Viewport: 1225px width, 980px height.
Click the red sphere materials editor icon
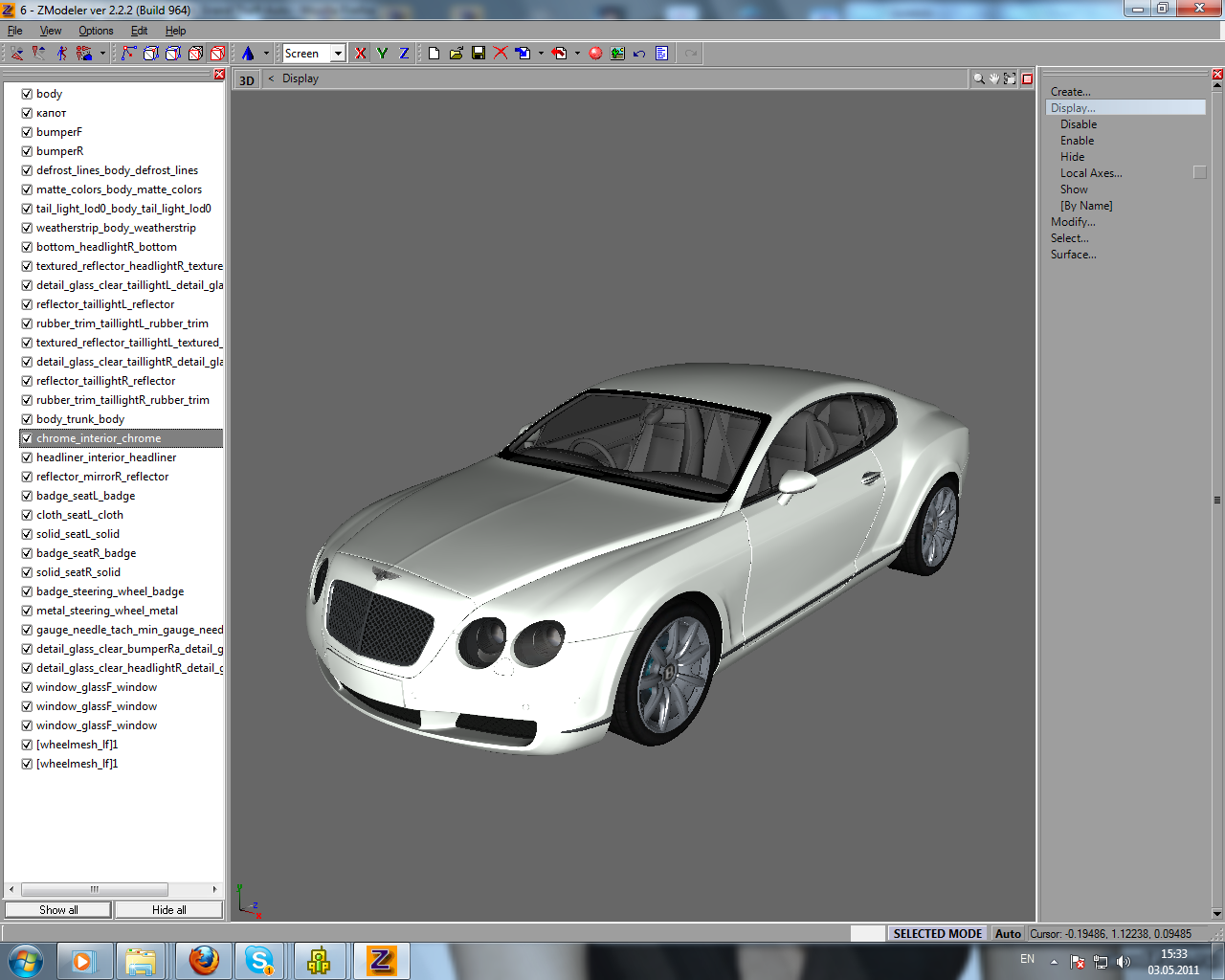(595, 54)
